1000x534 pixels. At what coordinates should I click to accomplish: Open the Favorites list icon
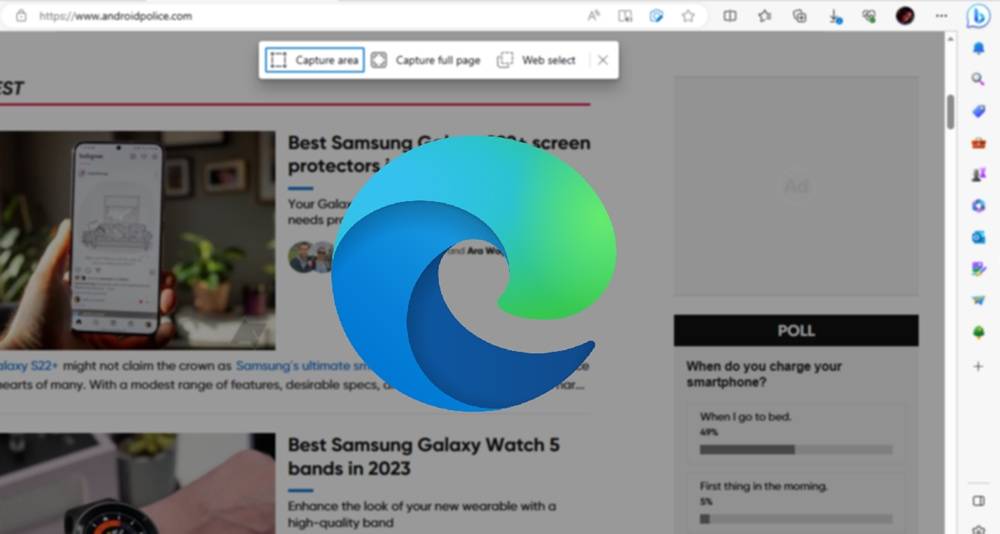(765, 16)
